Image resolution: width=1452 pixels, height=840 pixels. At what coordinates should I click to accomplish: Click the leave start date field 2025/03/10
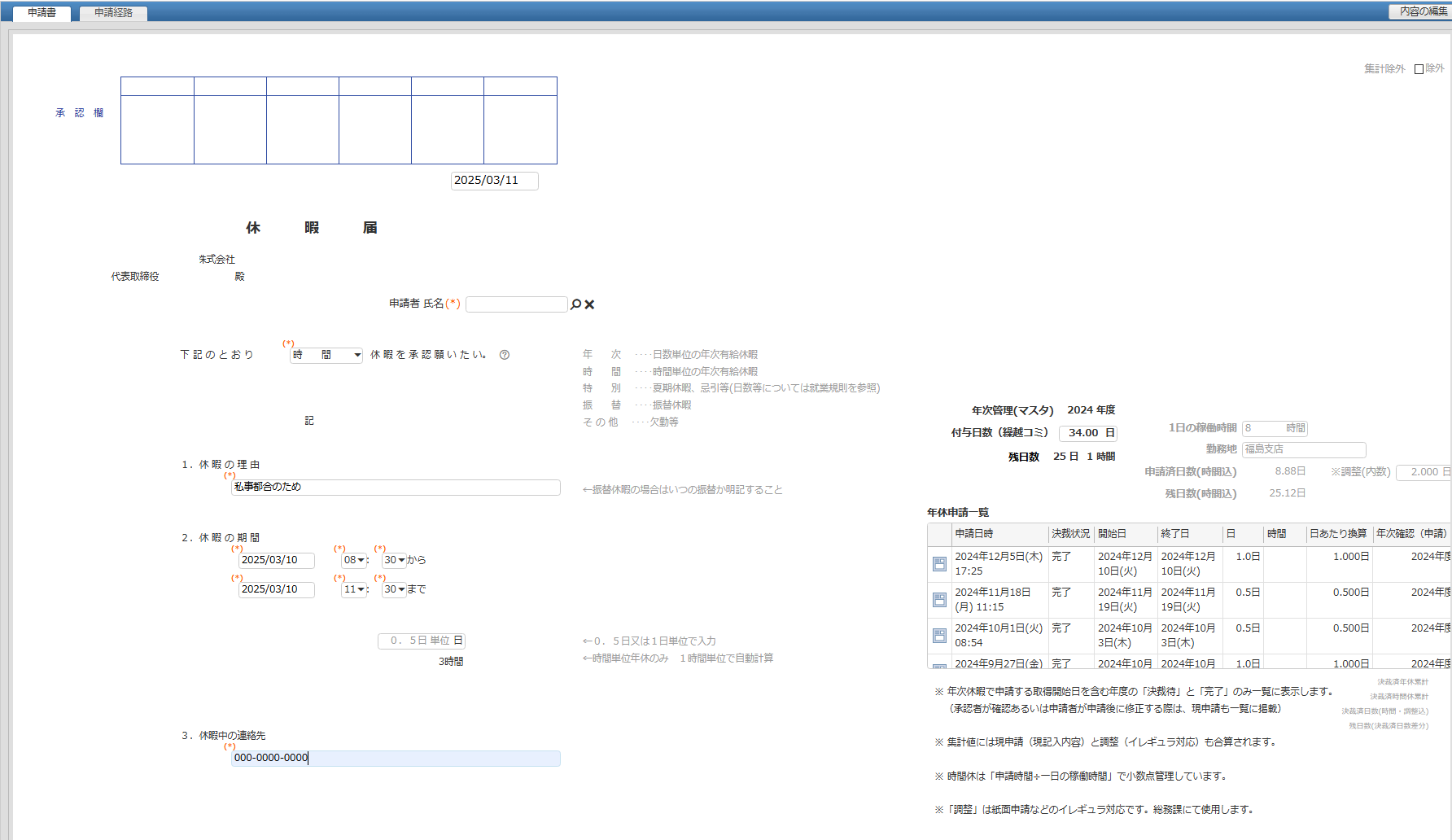[x=276, y=560]
